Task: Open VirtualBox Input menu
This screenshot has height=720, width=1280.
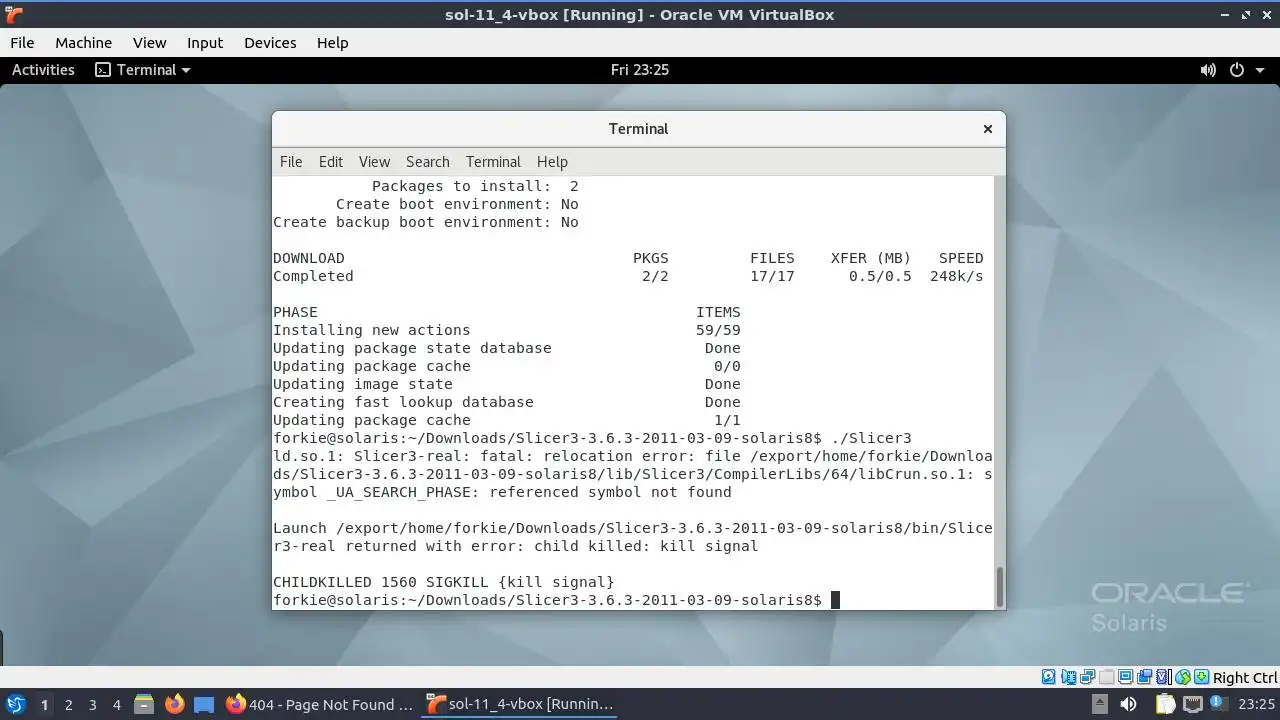Action: tap(205, 43)
